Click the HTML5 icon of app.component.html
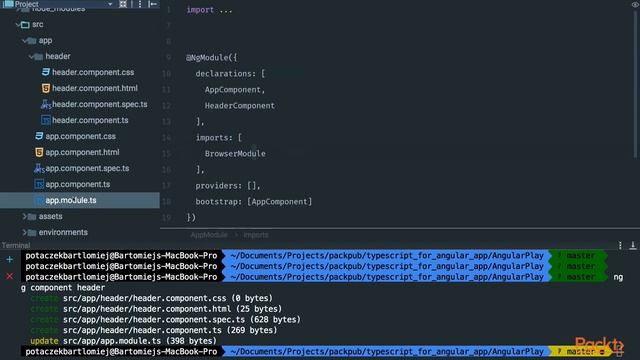640x360 pixels. (39, 152)
